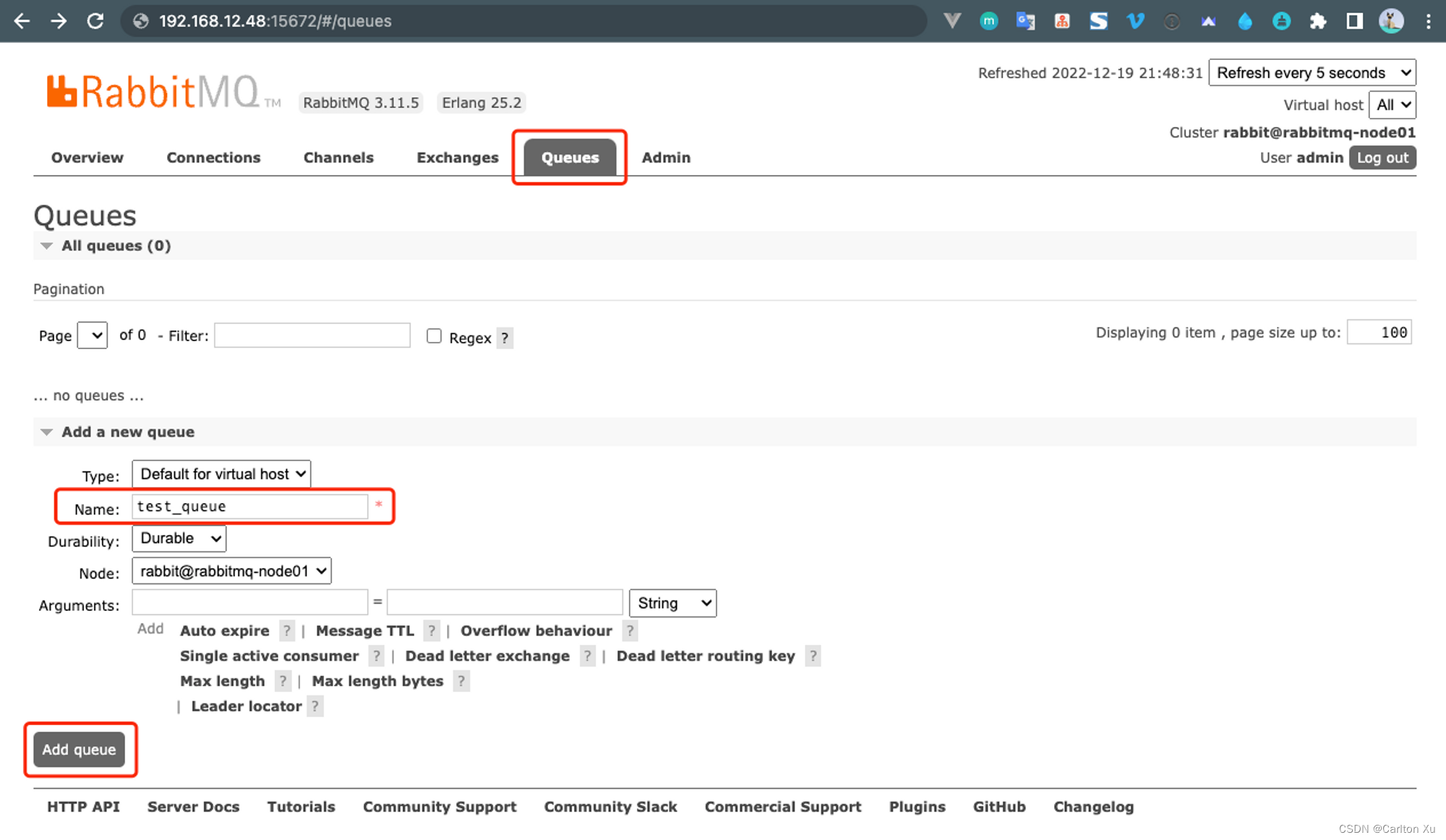Image resolution: width=1446 pixels, height=840 pixels.
Task: Click the Log out button
Action: click(x=1385, y=157)
